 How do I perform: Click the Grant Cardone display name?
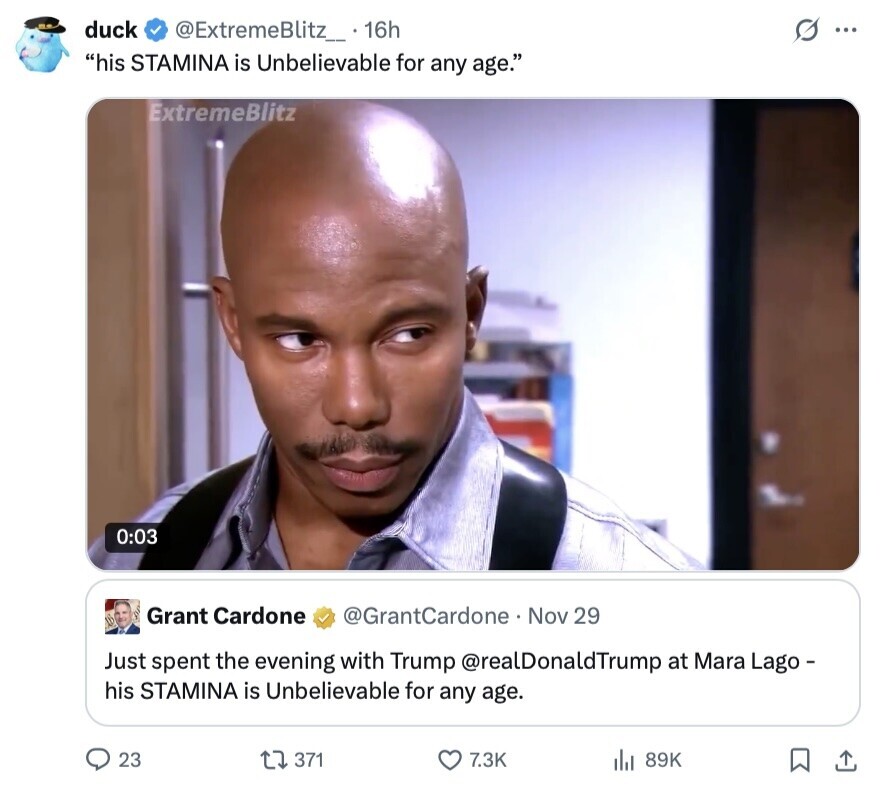[226, 616]
